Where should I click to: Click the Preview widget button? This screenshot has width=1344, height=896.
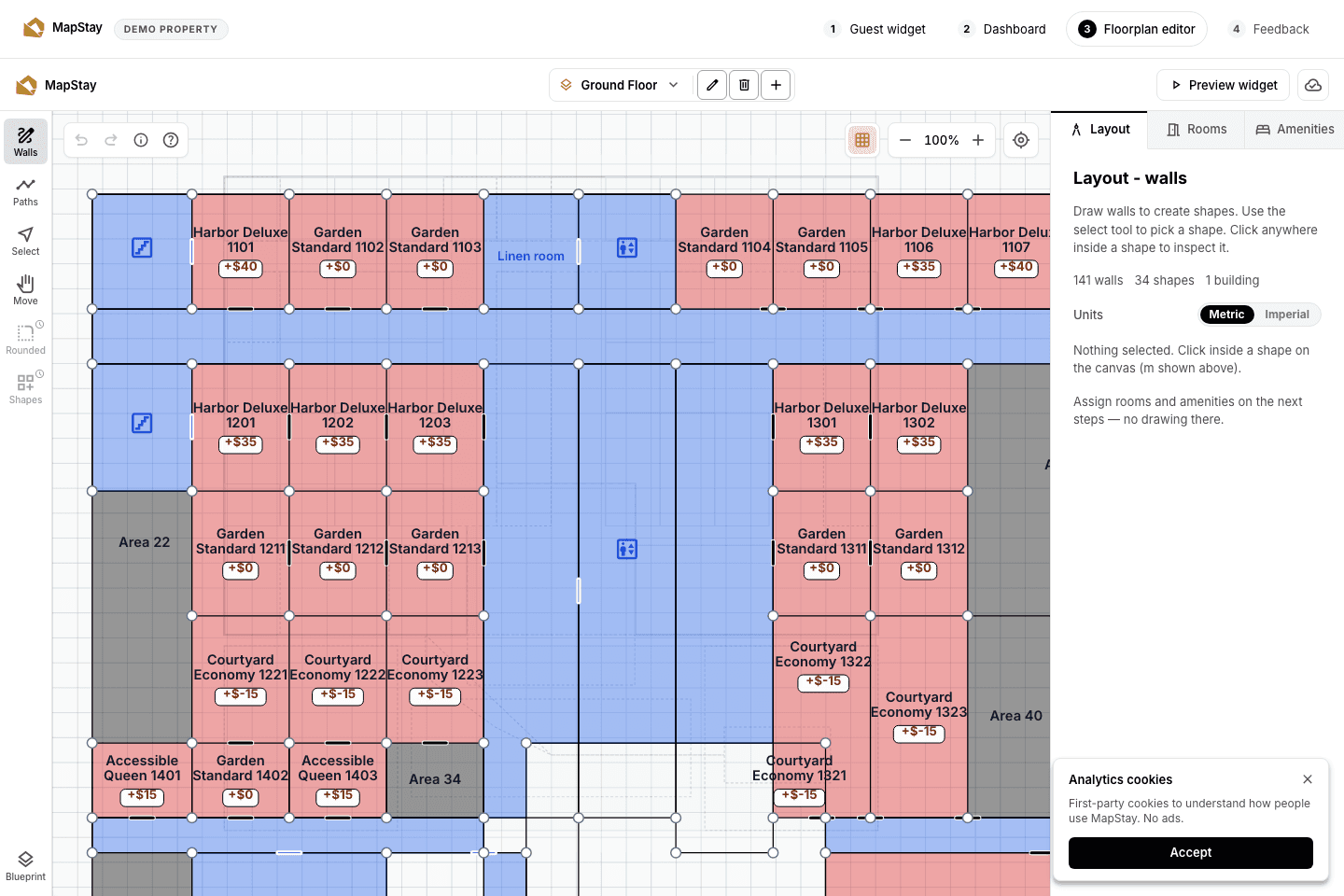[1223, 85]
